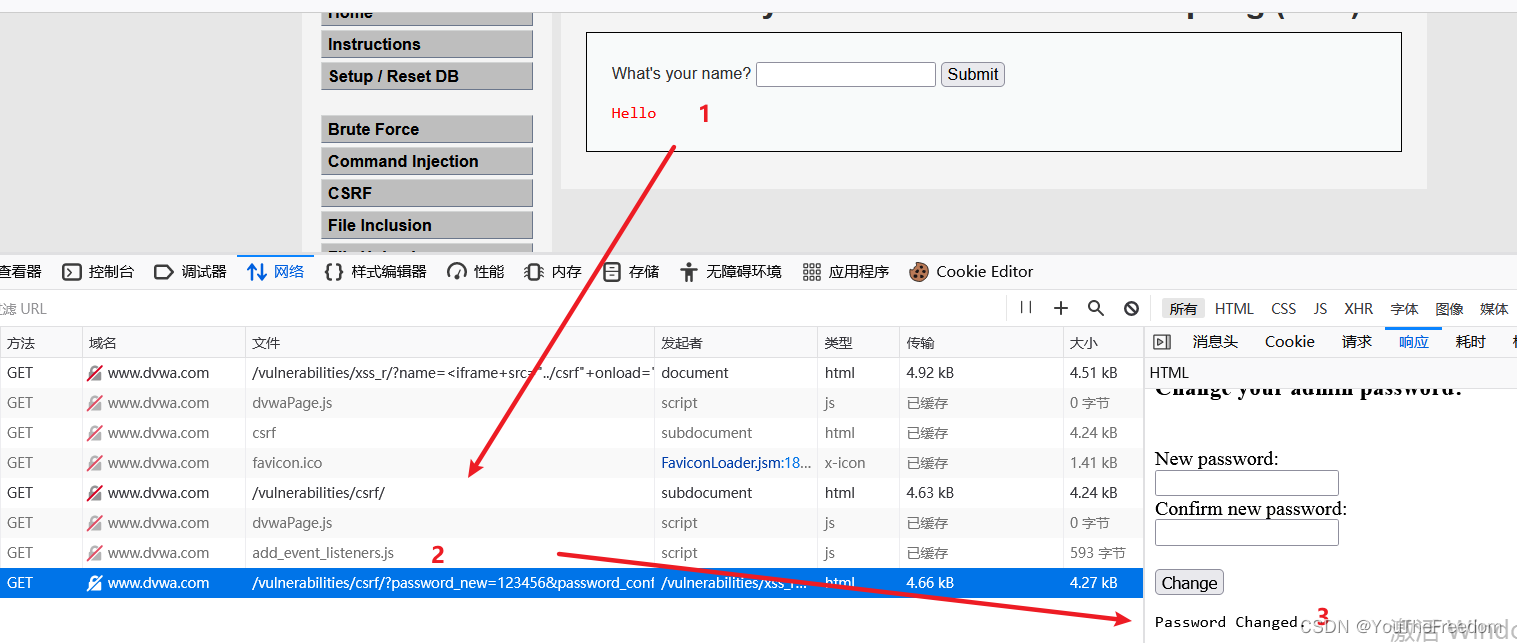Click the 593 字节 size cell
The image size is (1517, 643).
pyautogui.click(x=1103, y=553)
